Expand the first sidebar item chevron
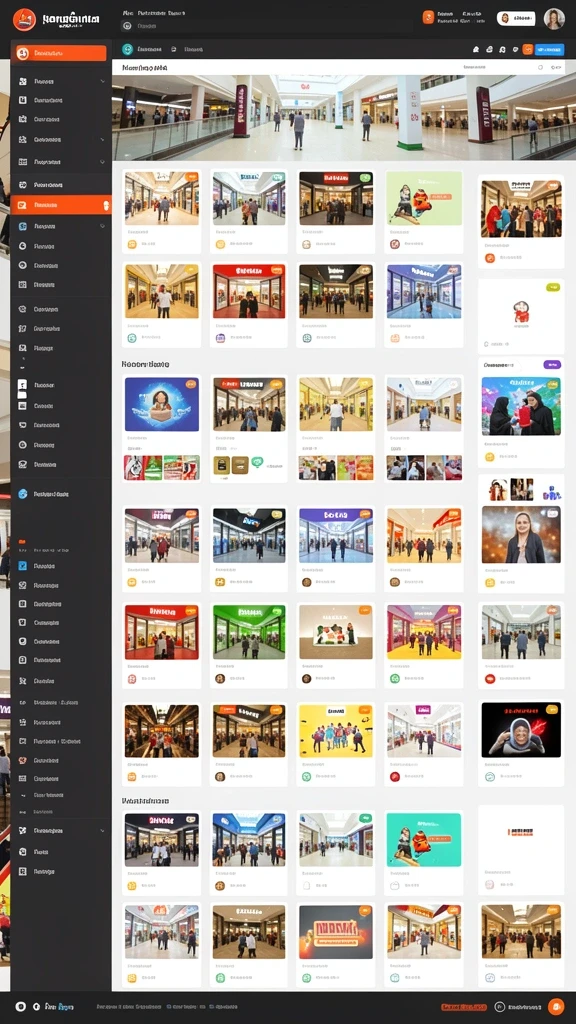Image resolution: width=576 pixels, height=1024 pixels. pos(103,82)
